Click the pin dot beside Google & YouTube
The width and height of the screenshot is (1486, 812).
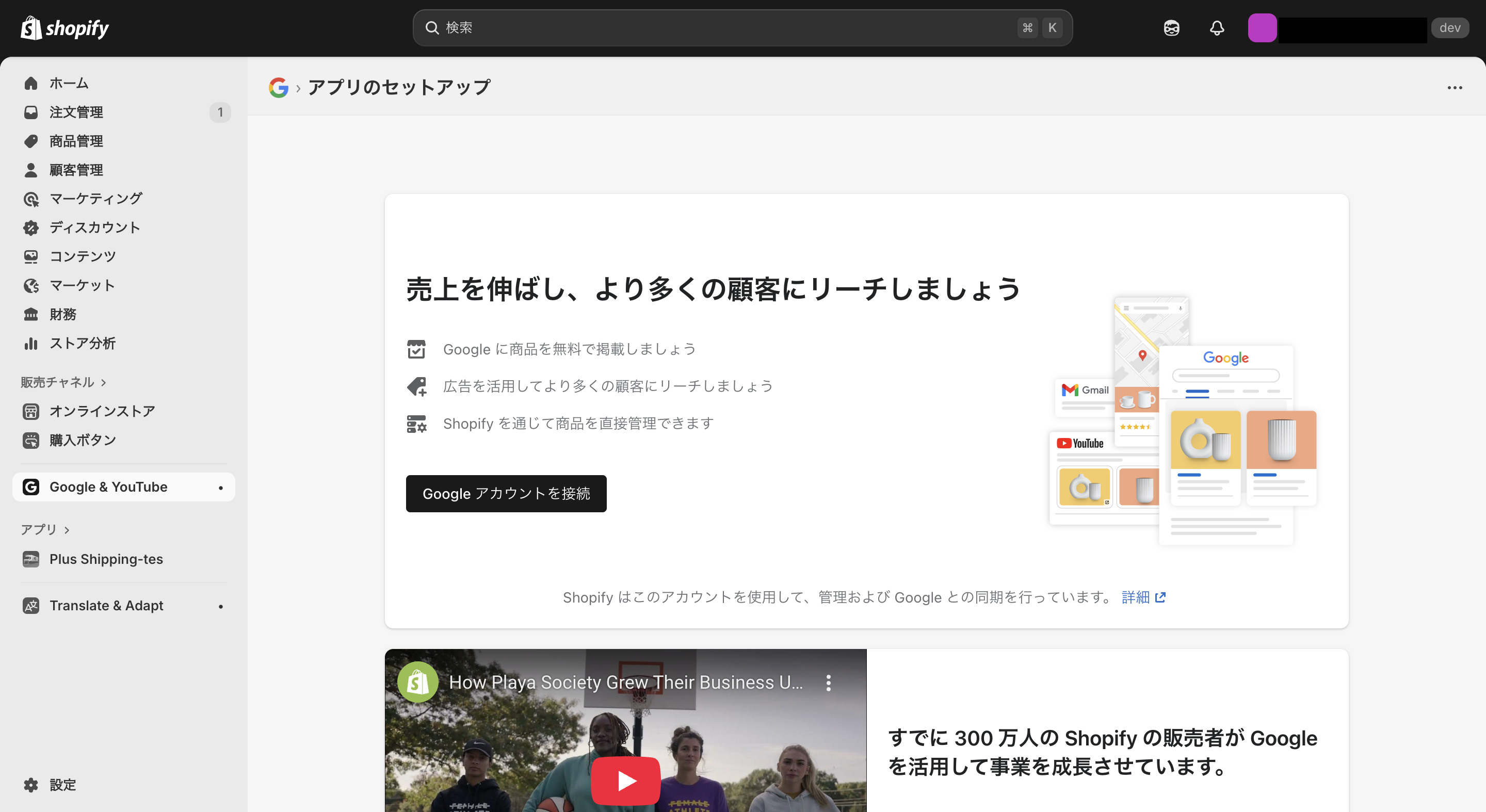[220, 488]
